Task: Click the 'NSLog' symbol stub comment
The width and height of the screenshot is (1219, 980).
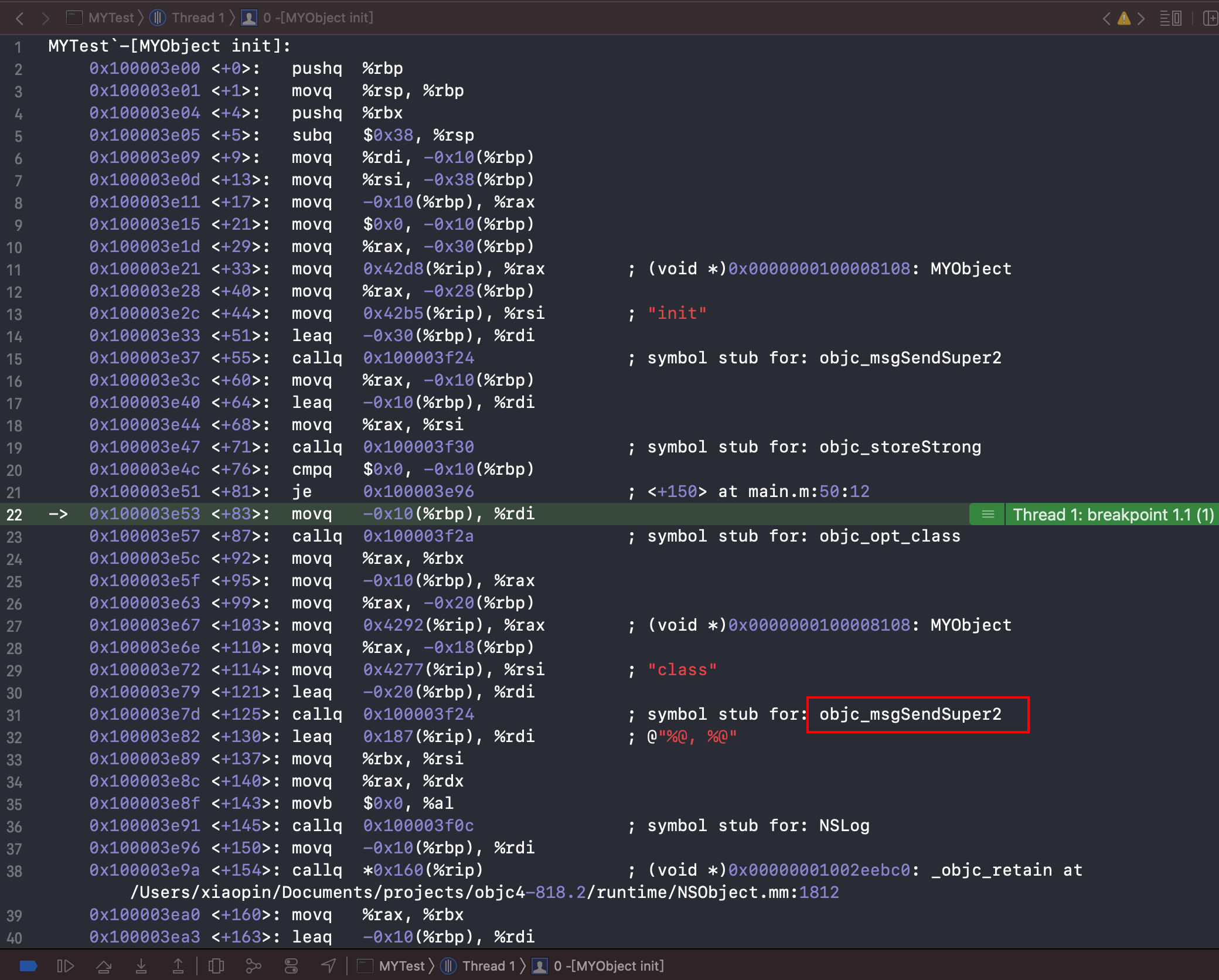Action: coord(844,825)
